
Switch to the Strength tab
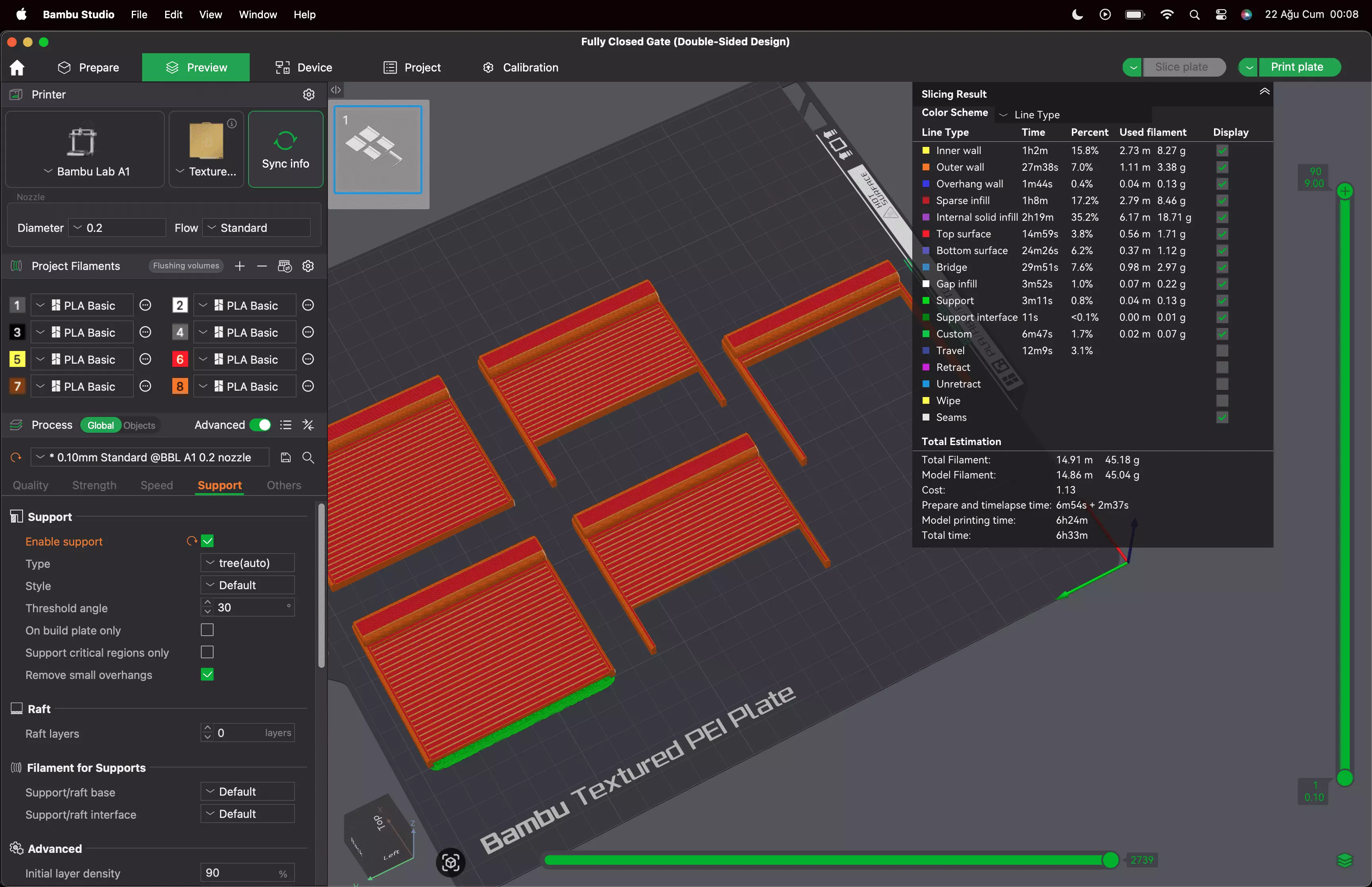click(94, 486)
